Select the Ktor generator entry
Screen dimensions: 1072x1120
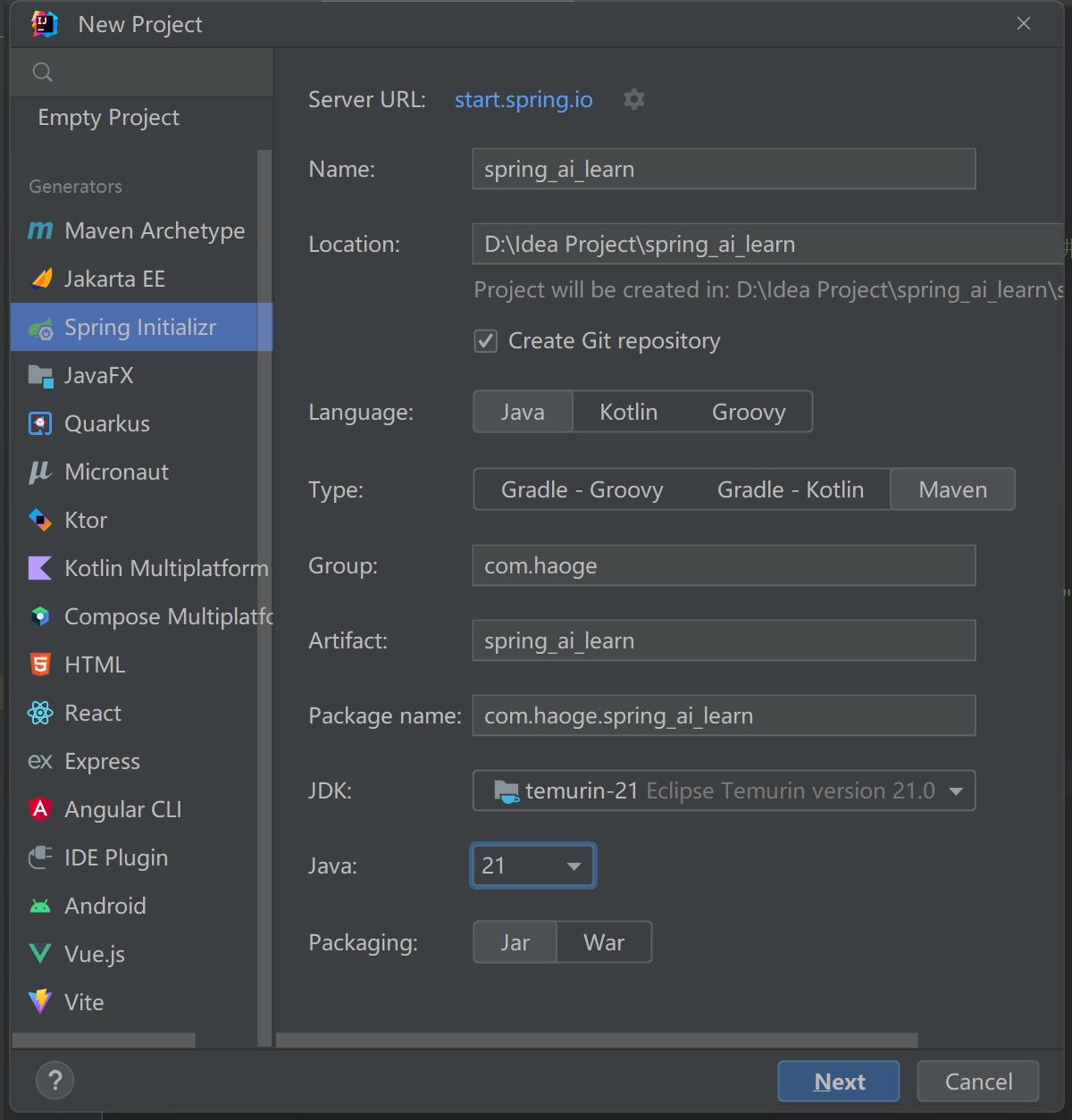tap(134, 520)
